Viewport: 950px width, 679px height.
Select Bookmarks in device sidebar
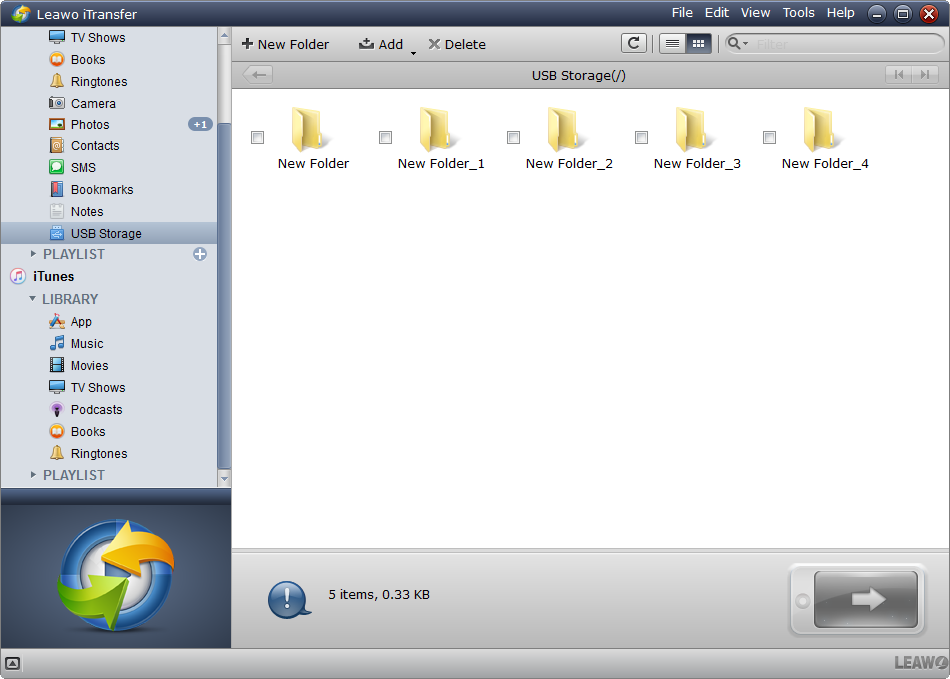point(101,189)
